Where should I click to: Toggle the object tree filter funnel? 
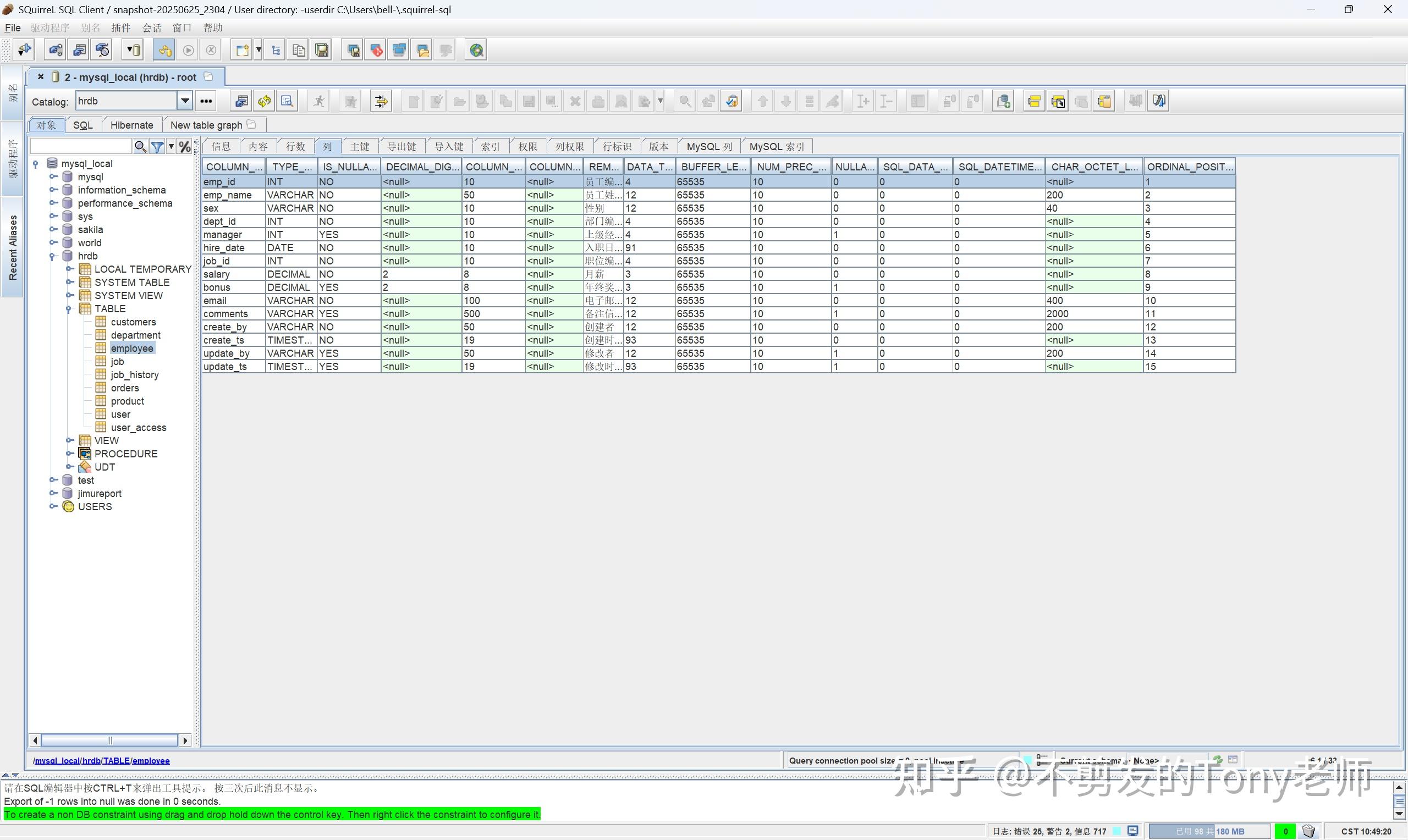coord(158,146)
